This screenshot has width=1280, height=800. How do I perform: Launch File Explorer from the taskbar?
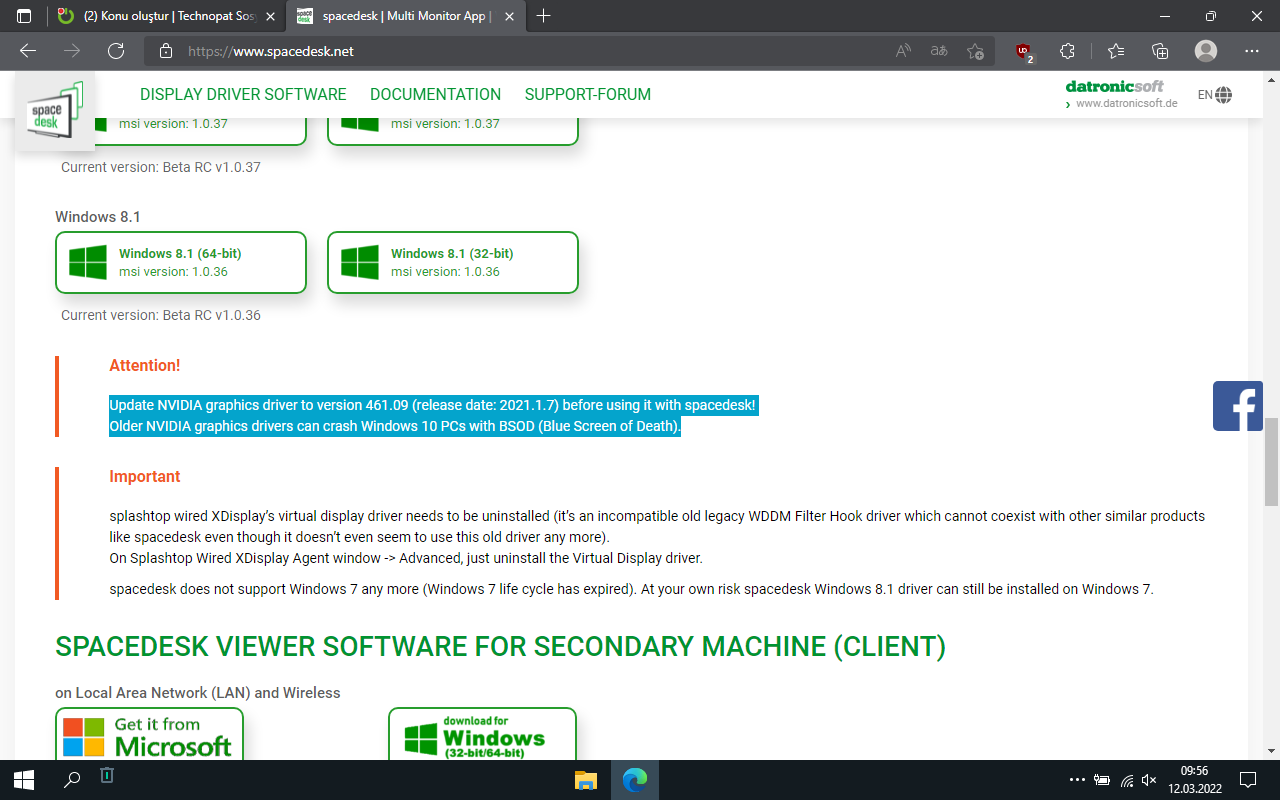[586, 780]
